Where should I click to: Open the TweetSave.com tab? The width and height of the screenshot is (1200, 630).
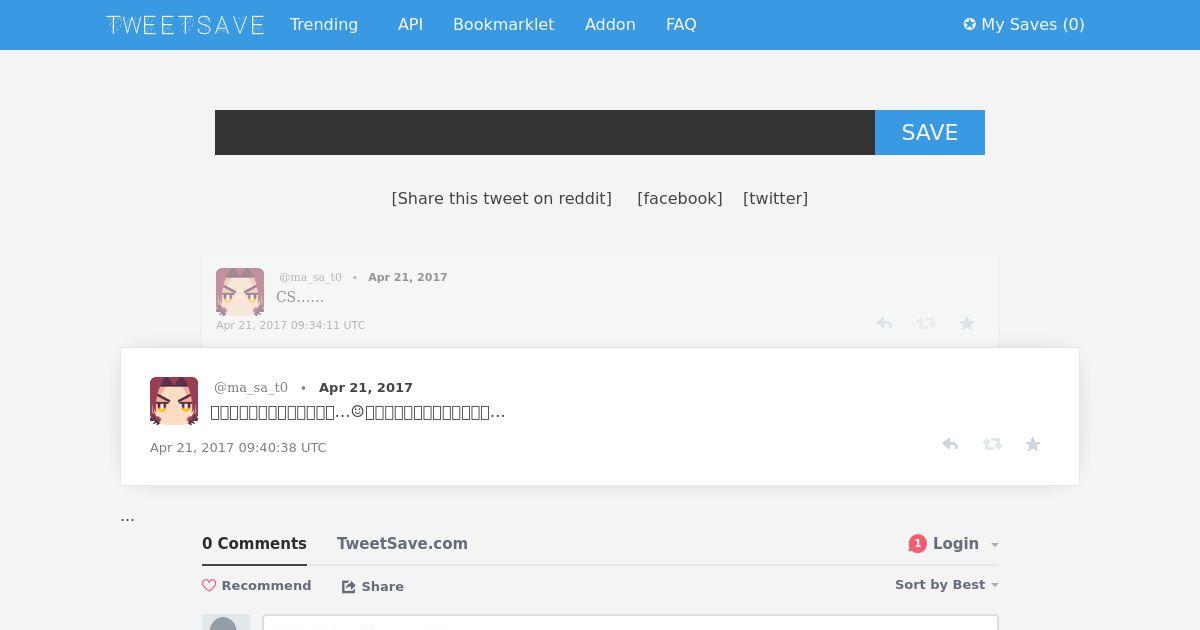pyautogui.click(x=402, y=544)
